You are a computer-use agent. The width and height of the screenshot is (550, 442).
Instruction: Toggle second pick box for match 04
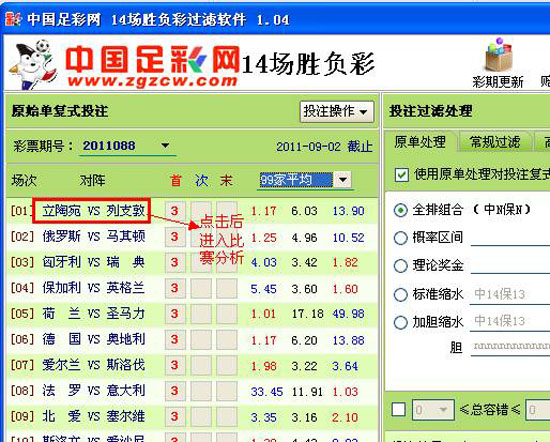click(201, 288)
